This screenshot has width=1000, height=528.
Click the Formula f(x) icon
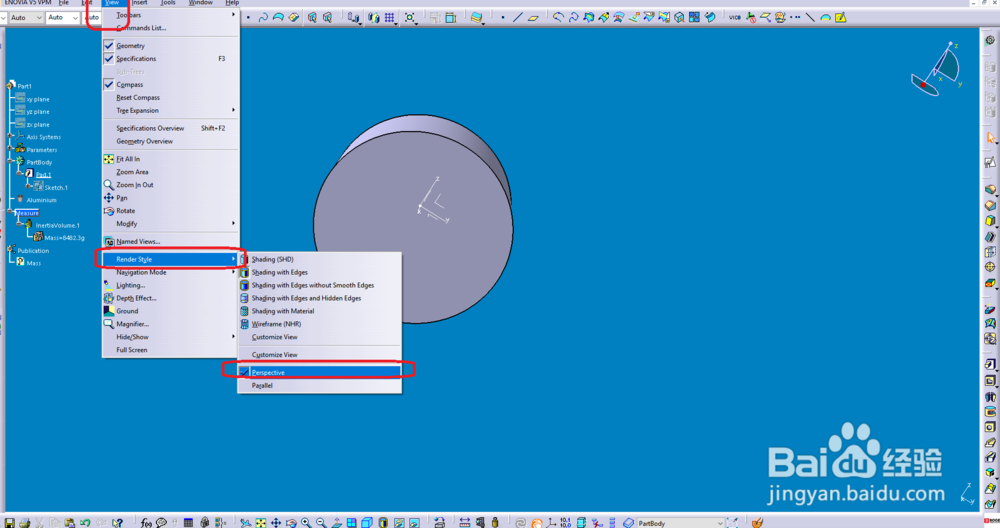(146, 523)
